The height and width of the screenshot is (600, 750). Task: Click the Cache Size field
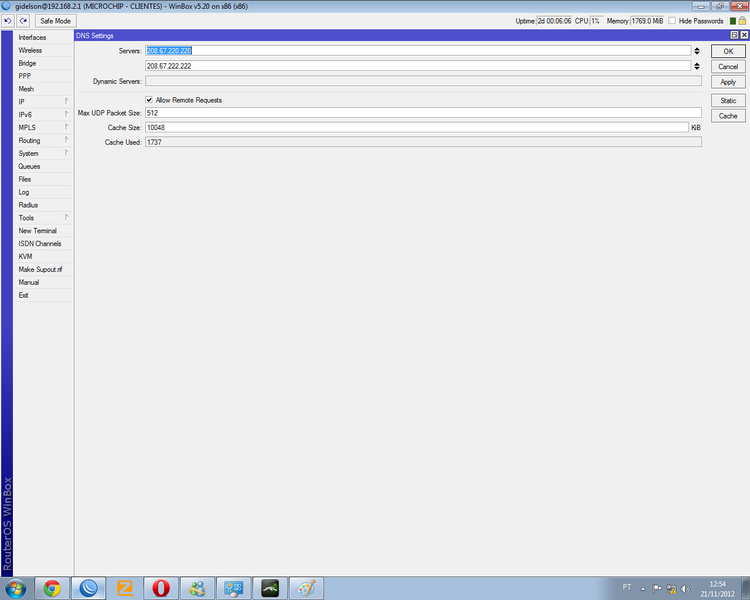(x=417, y=128)
